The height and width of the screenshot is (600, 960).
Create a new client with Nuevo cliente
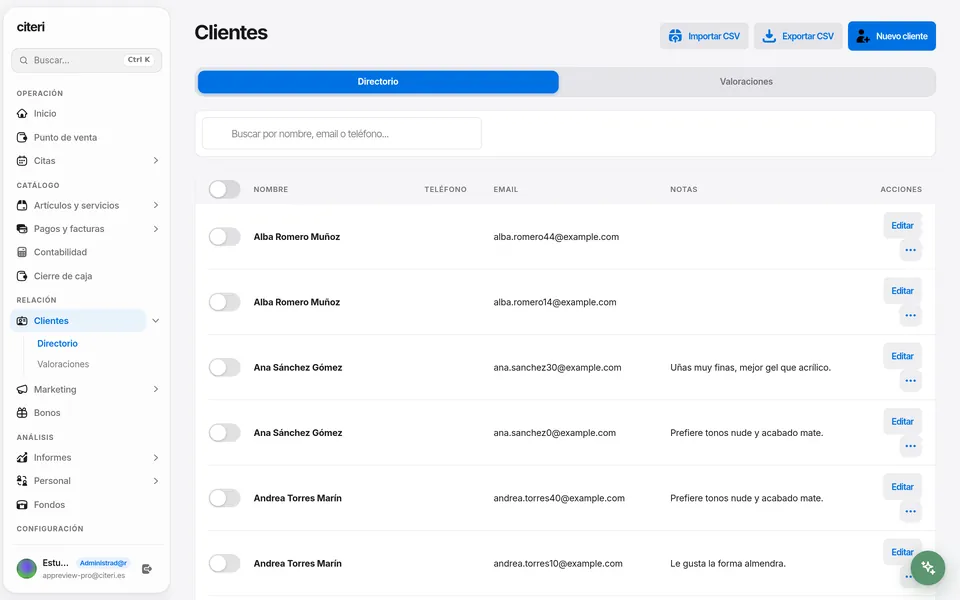(891, 36)
